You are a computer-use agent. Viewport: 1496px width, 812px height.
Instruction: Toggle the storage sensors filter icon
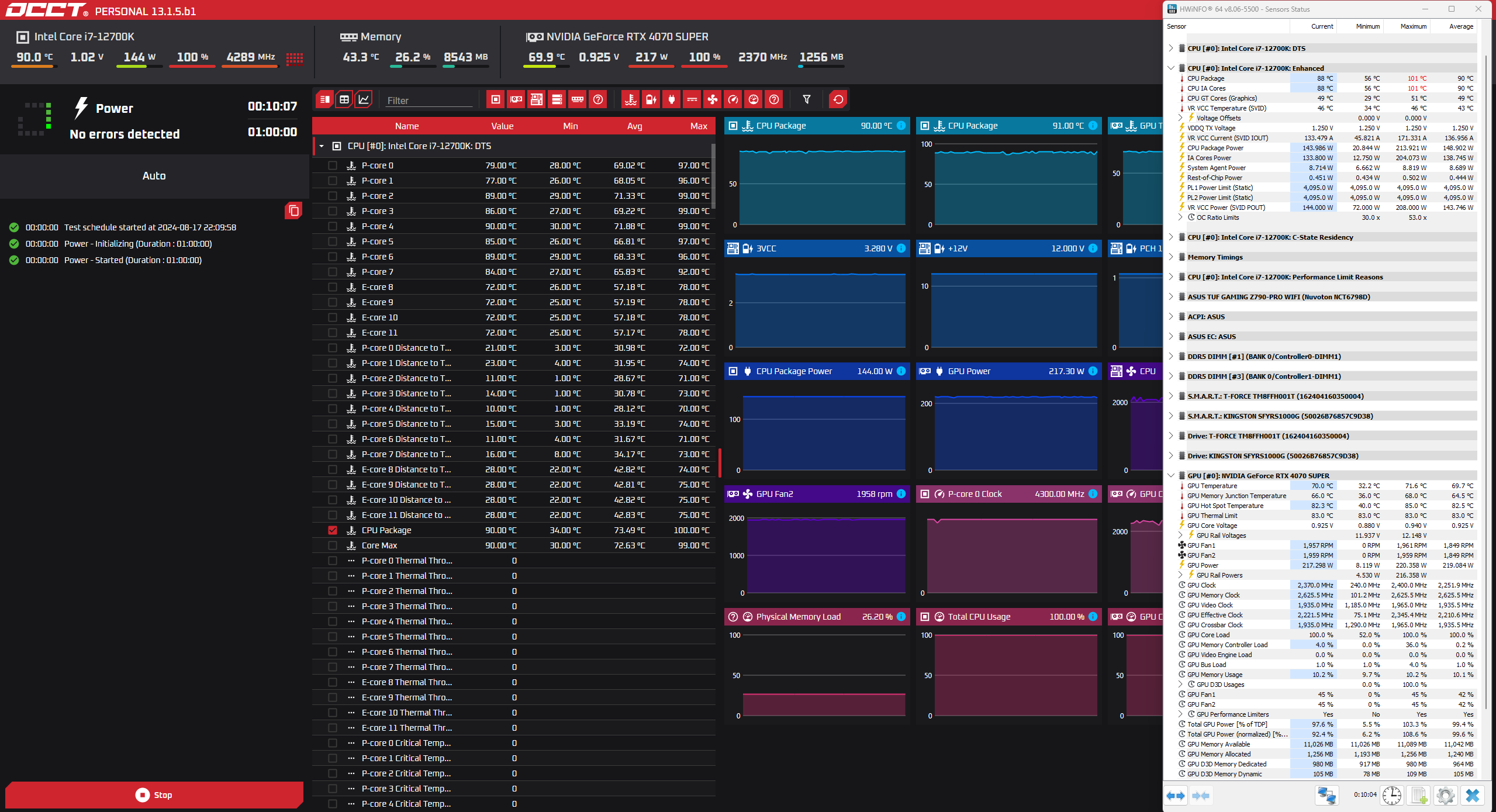(557, 99)
